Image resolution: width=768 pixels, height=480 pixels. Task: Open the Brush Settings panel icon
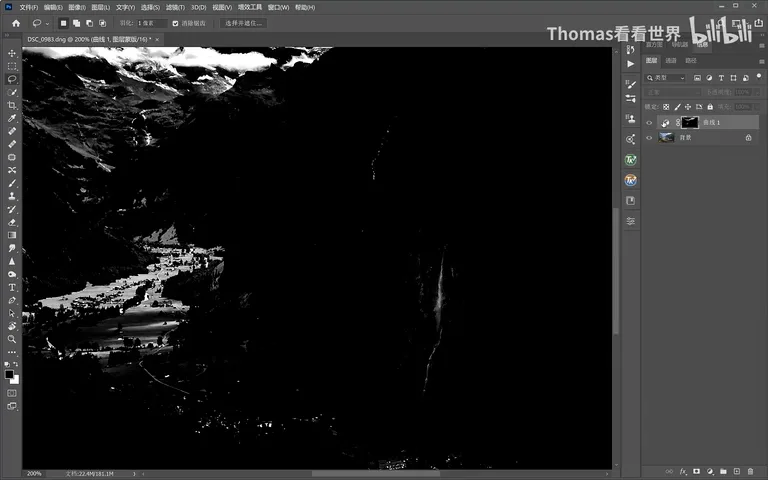click(630, 84)
